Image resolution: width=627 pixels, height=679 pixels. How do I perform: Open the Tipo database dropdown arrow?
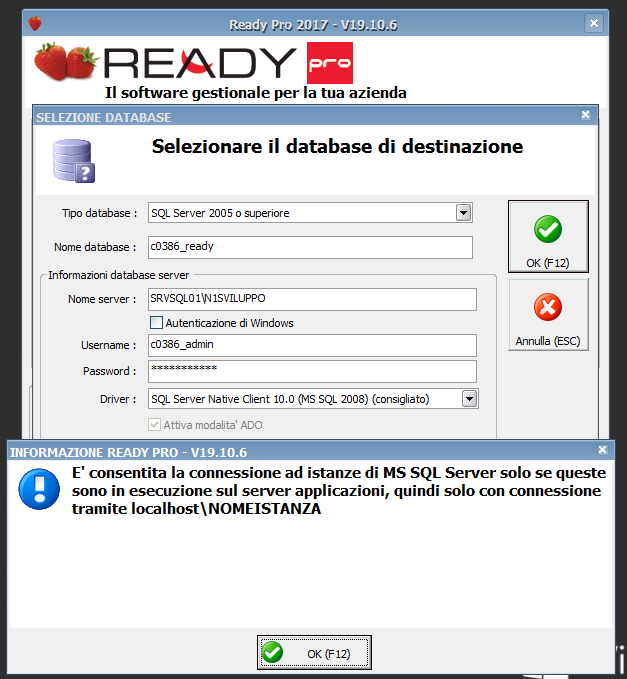tap(463, 213)
